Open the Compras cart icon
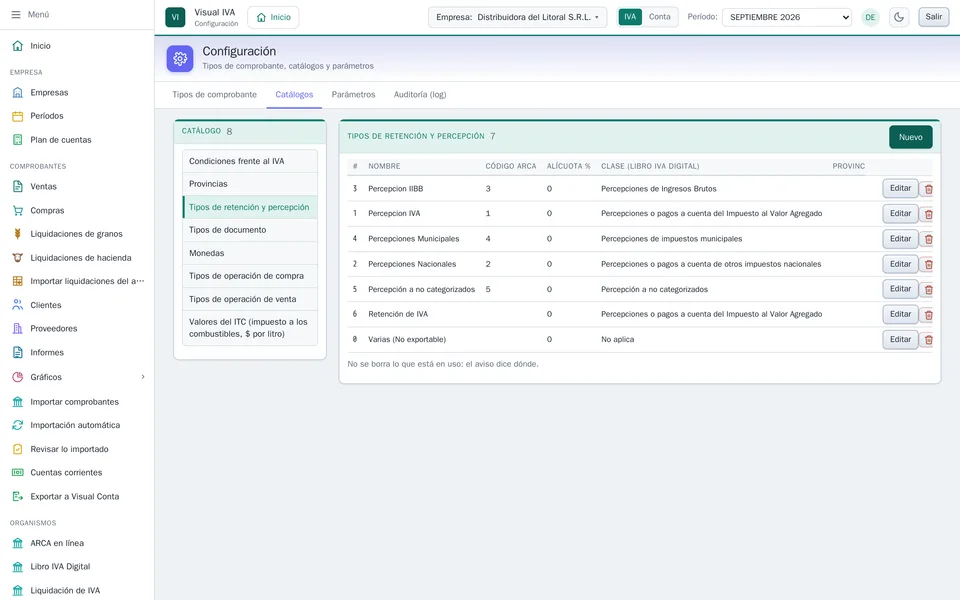This screenshot has width=960, height=600. 18,210
